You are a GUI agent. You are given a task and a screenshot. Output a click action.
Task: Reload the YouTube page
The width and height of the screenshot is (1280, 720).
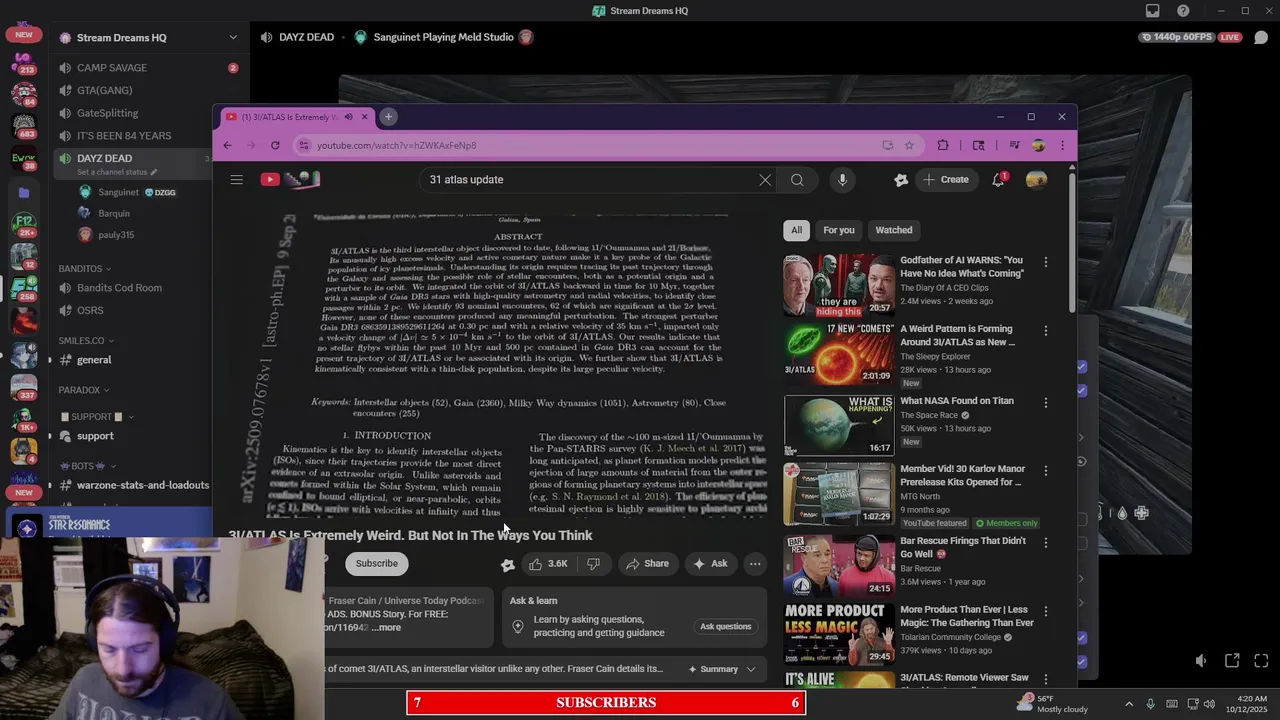pos(275,145)
